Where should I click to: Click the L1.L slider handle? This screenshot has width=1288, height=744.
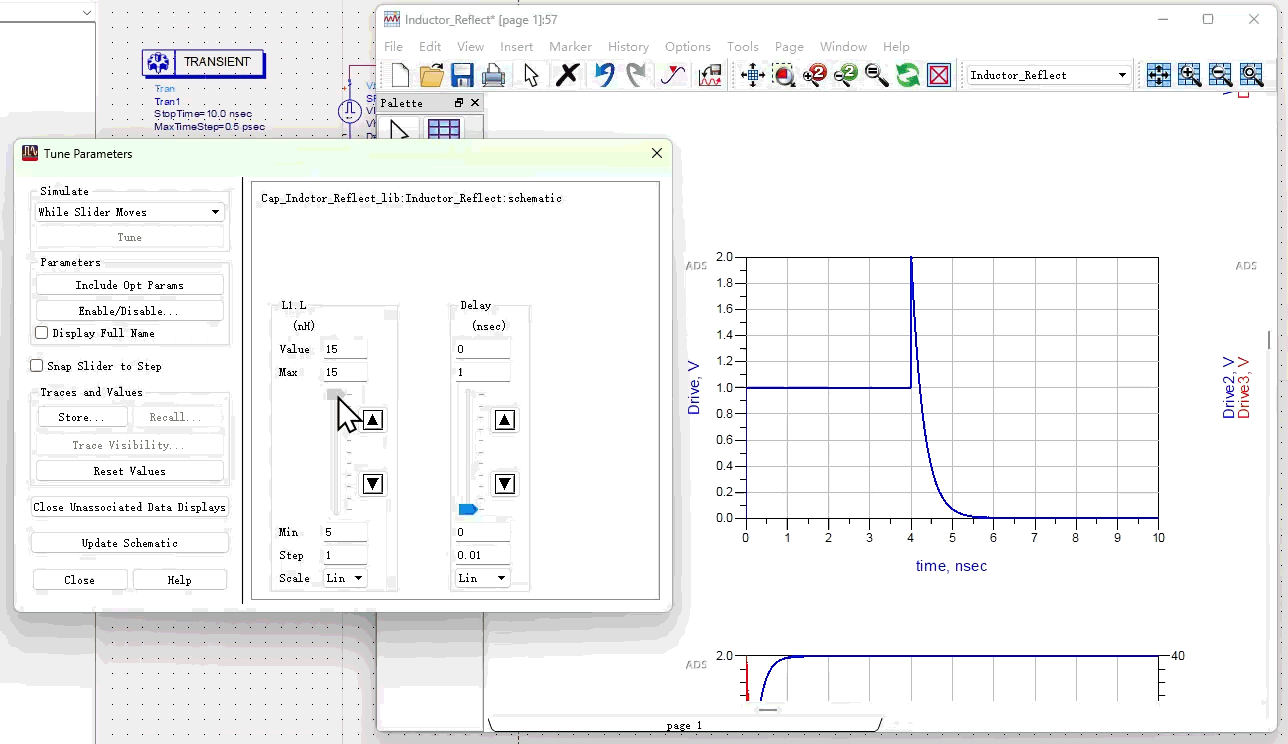[336, 394]
